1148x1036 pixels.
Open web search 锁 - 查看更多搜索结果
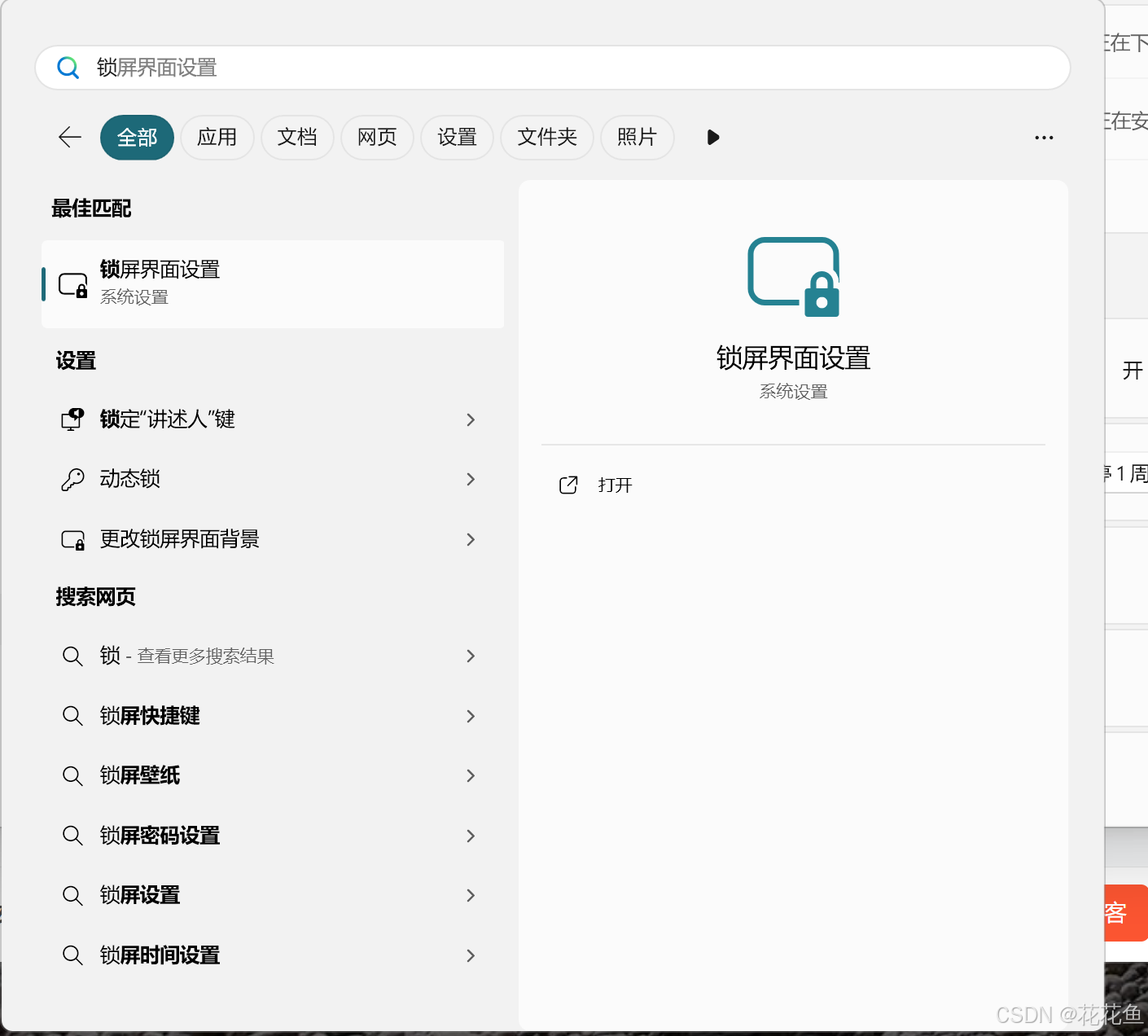273,656
